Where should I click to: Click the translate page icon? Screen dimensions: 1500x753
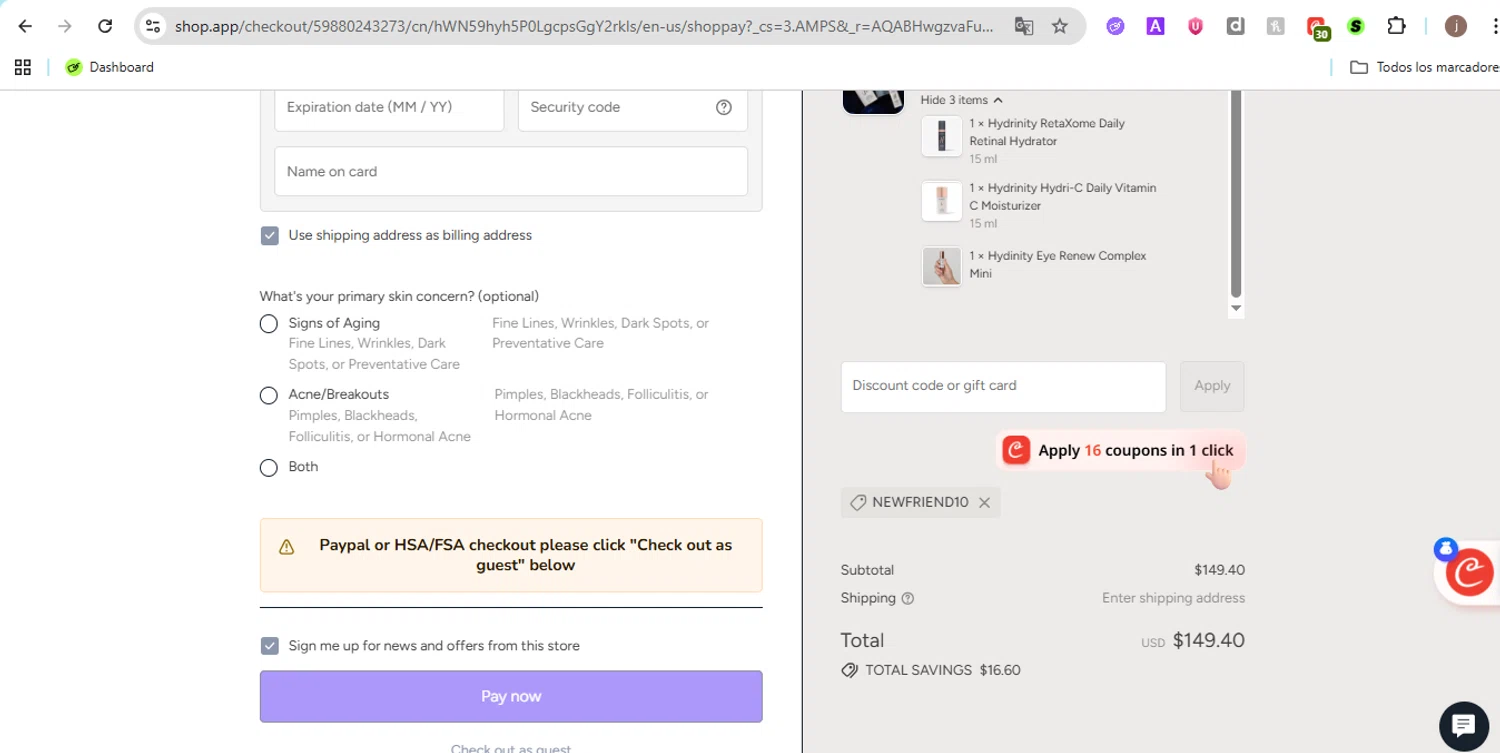click(1024, 27)
